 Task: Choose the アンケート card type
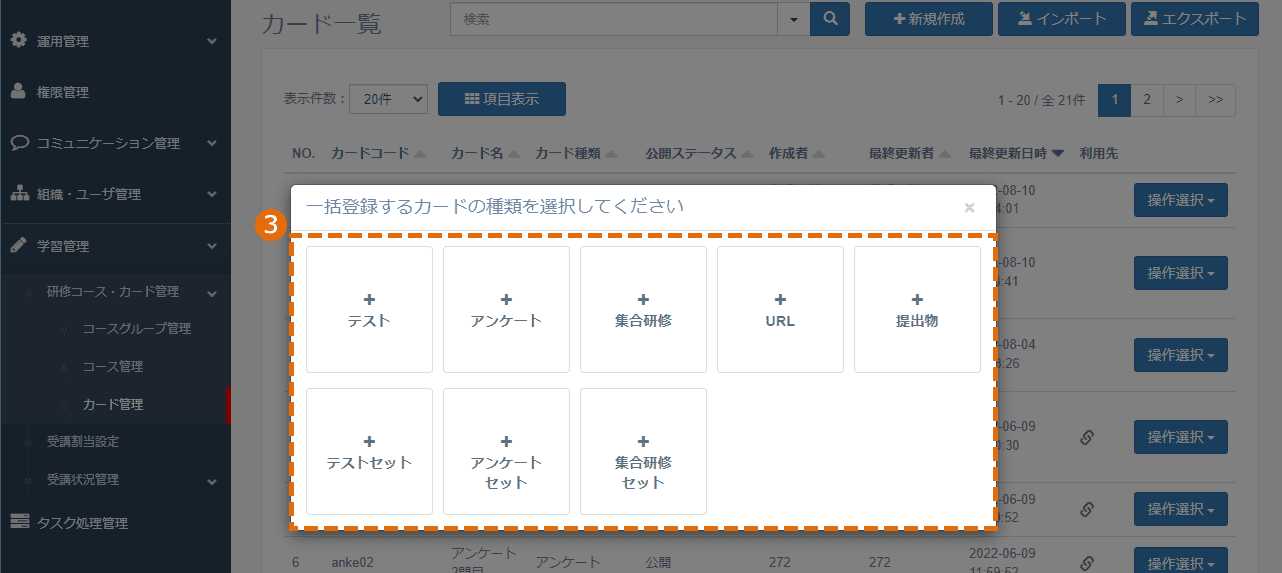506,310
